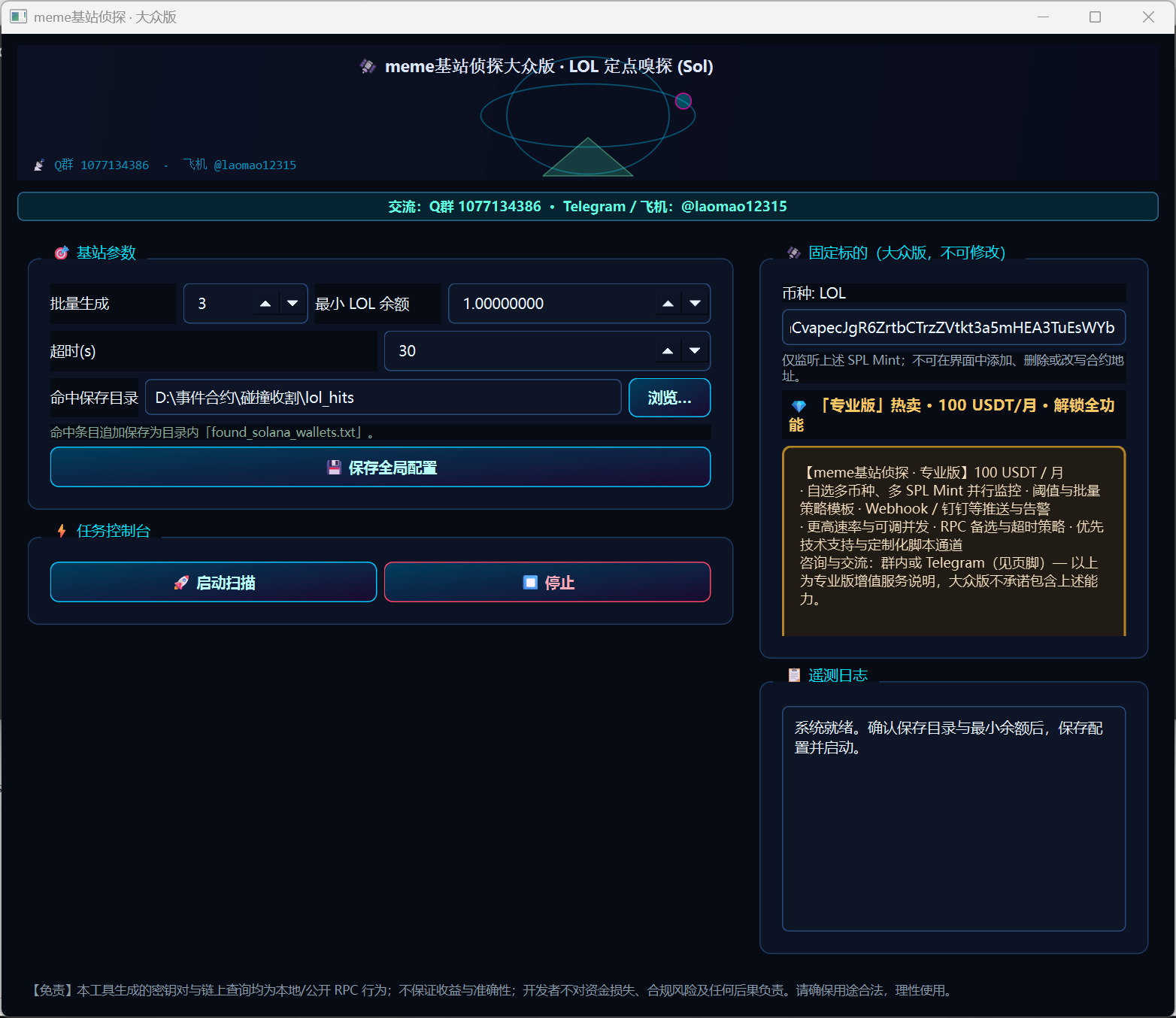Increase the 批量生成 count by one
This screenshot has height=1018, width=1176.
click(265, 304)
